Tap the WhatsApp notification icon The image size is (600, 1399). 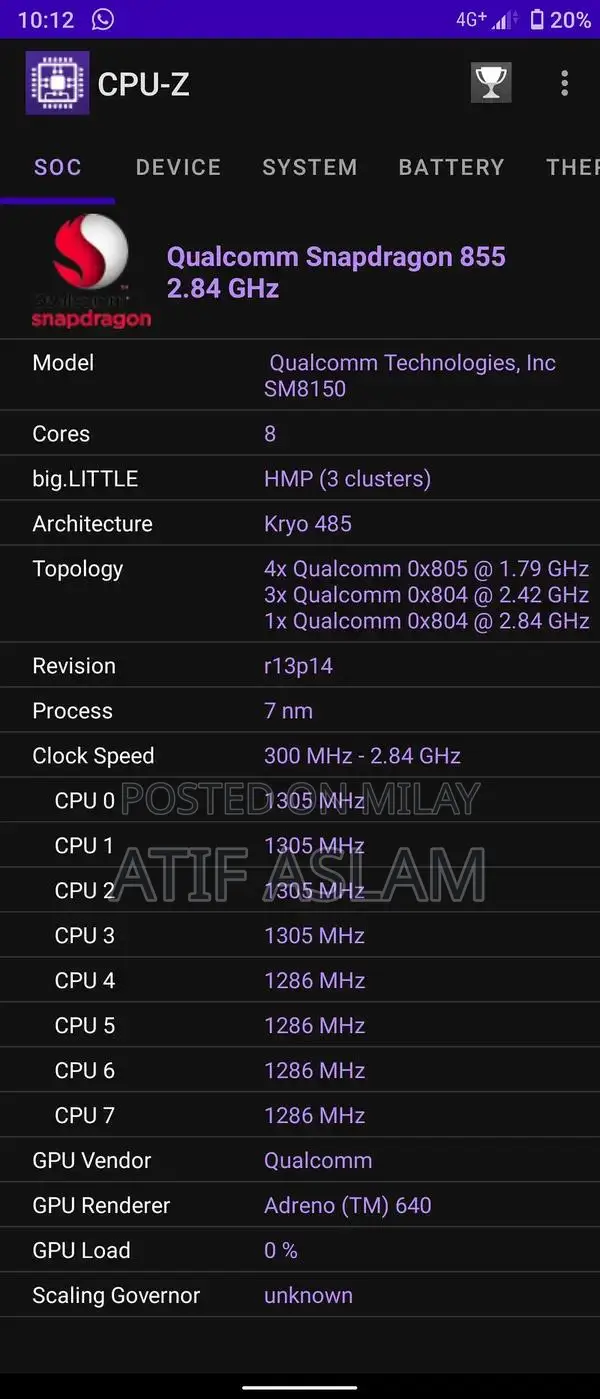pos(102,19)
